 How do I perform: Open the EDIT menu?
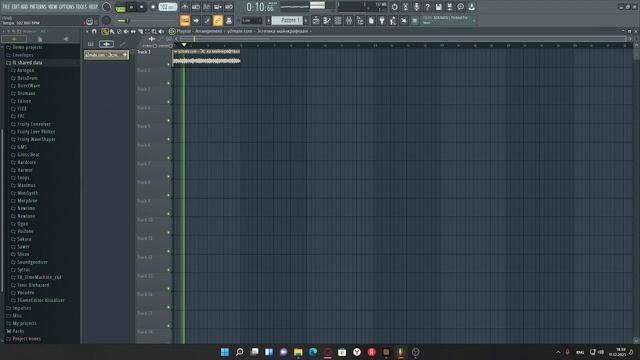15,7
